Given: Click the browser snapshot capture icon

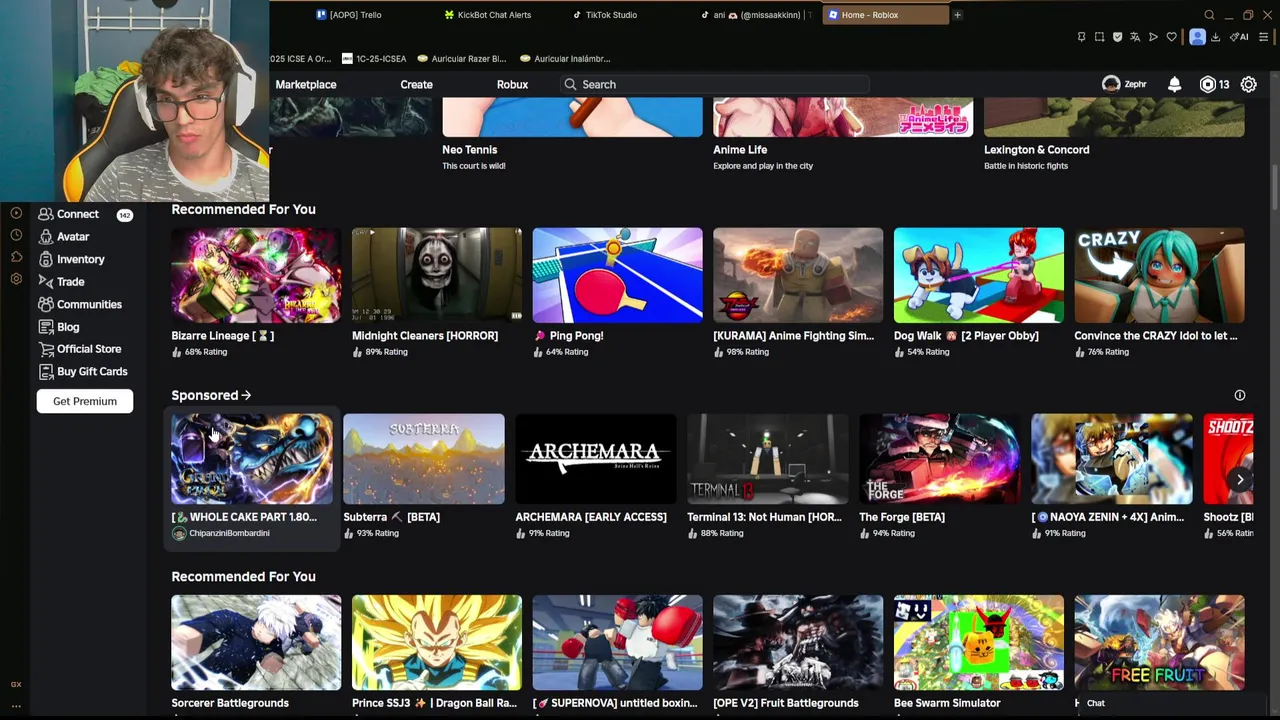Looking at the screenshot, I should click(x=1099, y=37).
